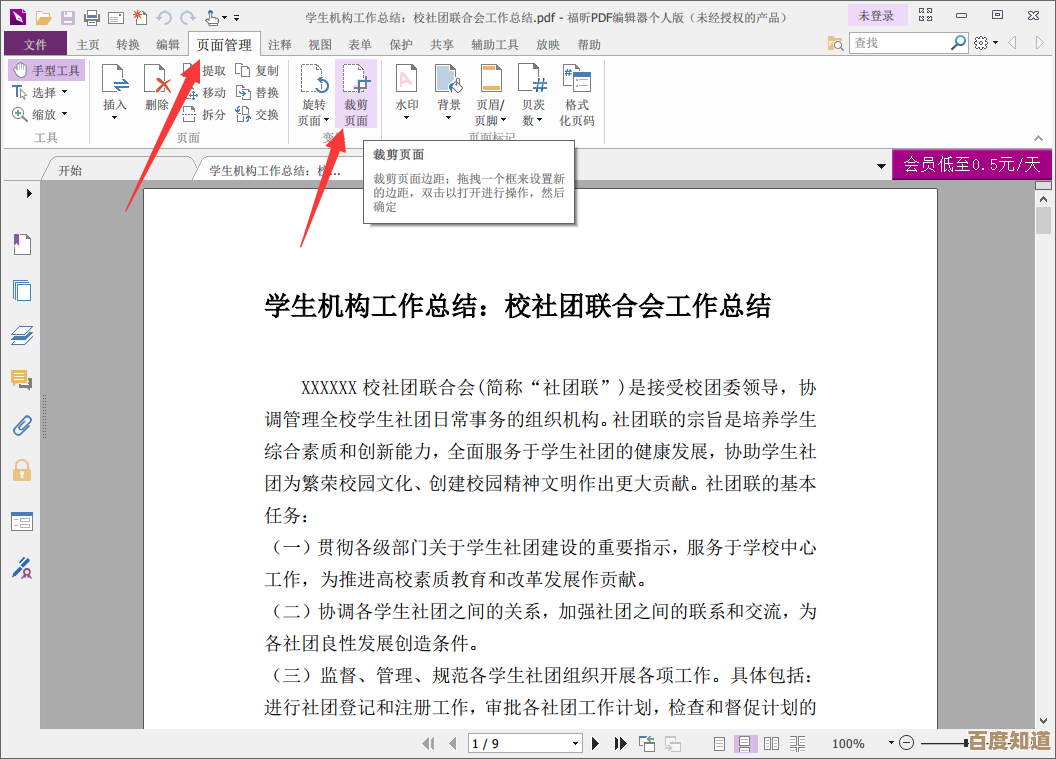Open the Bookmarks panel in left sidebar
This screenshot has width=1056, height=759.
(22, 244)
